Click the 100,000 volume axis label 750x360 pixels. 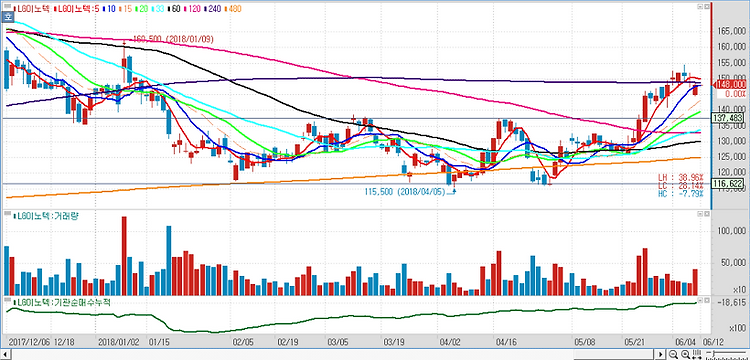click(731, 231)
